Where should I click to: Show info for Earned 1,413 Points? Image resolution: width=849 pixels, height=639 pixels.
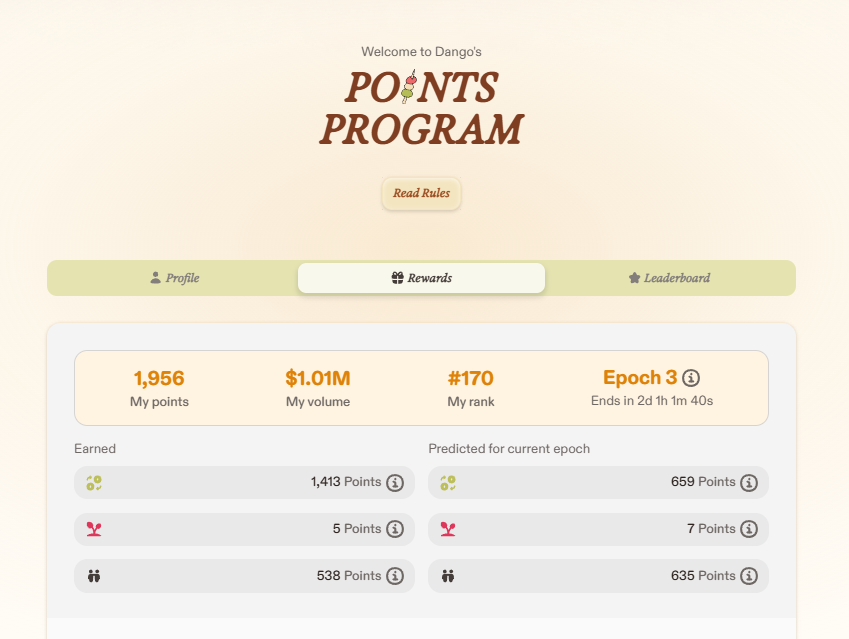[x=395, y=482]
